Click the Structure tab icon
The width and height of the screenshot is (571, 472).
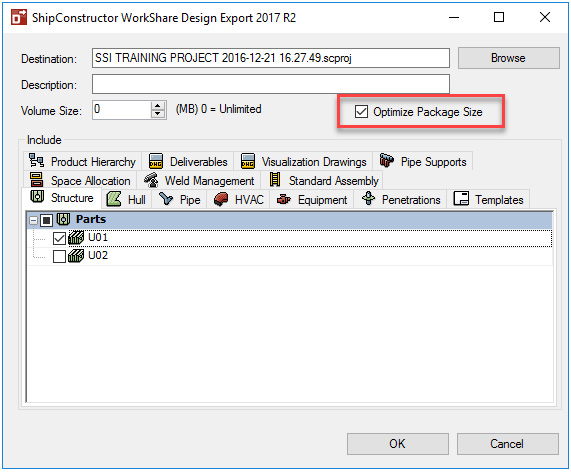(37, 197)
